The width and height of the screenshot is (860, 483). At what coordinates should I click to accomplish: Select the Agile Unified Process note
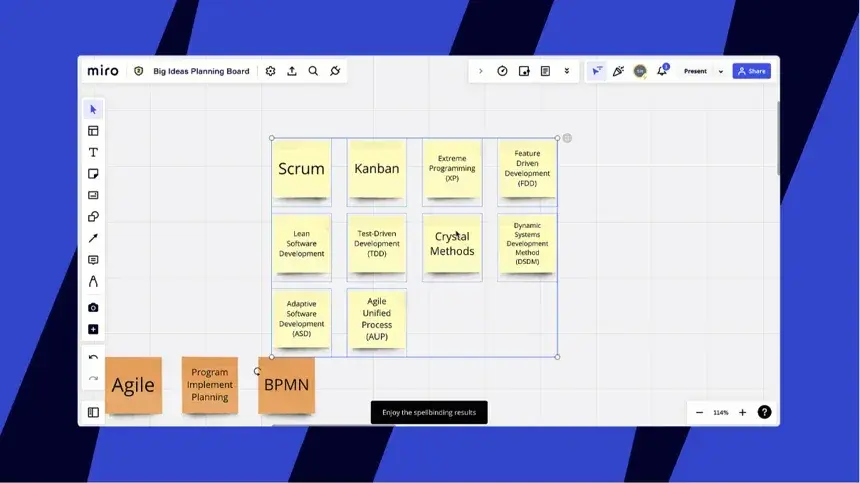point(377,319)
